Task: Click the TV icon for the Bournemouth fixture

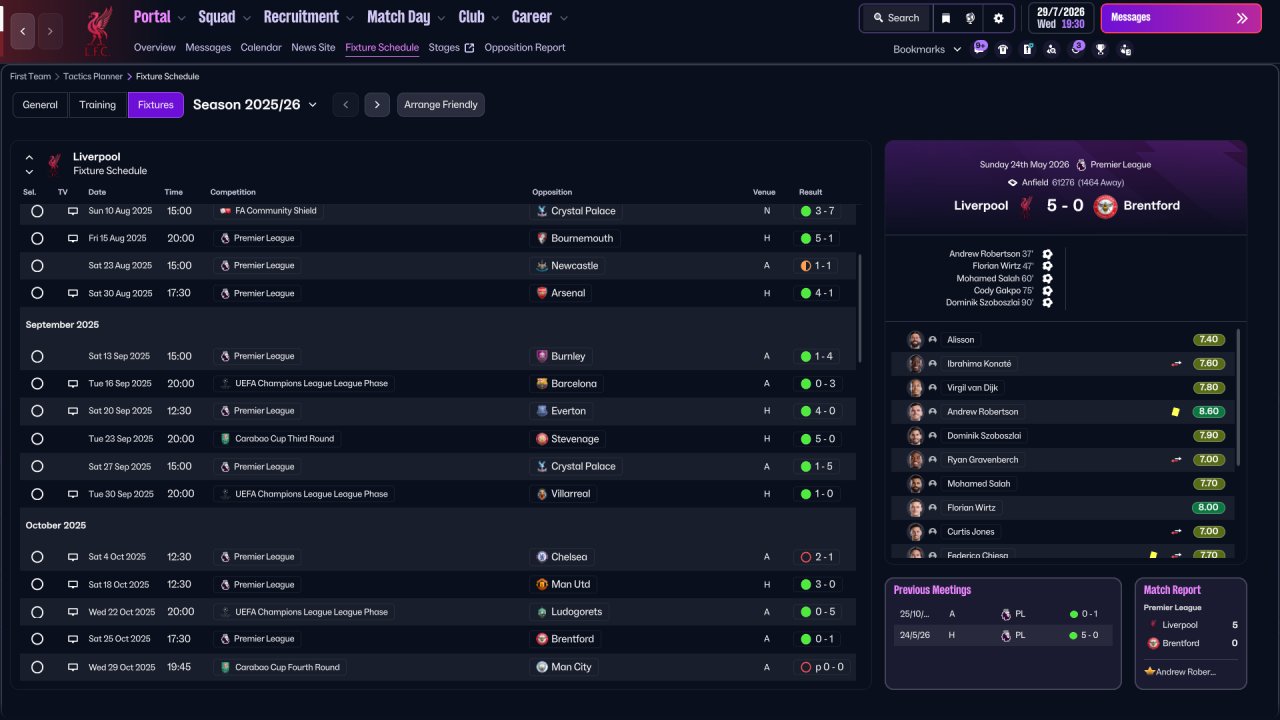Action: tap(73, 238)
